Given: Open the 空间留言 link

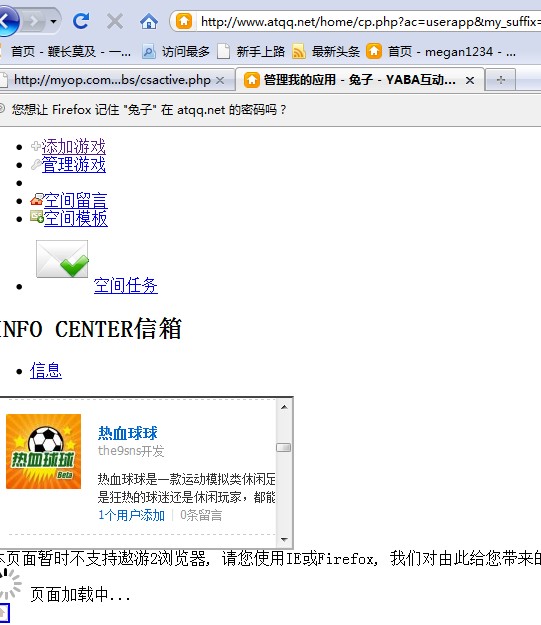Looking at the screenshot, I should pos(75,200).
